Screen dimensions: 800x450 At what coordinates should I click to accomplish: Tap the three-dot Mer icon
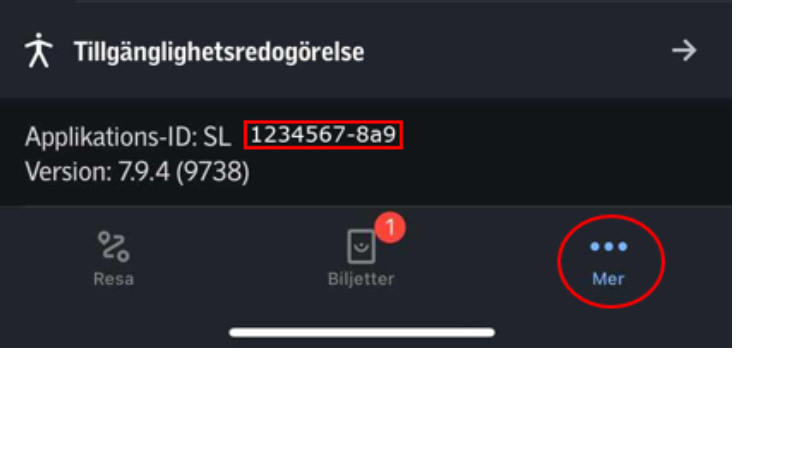coord(608,247)
